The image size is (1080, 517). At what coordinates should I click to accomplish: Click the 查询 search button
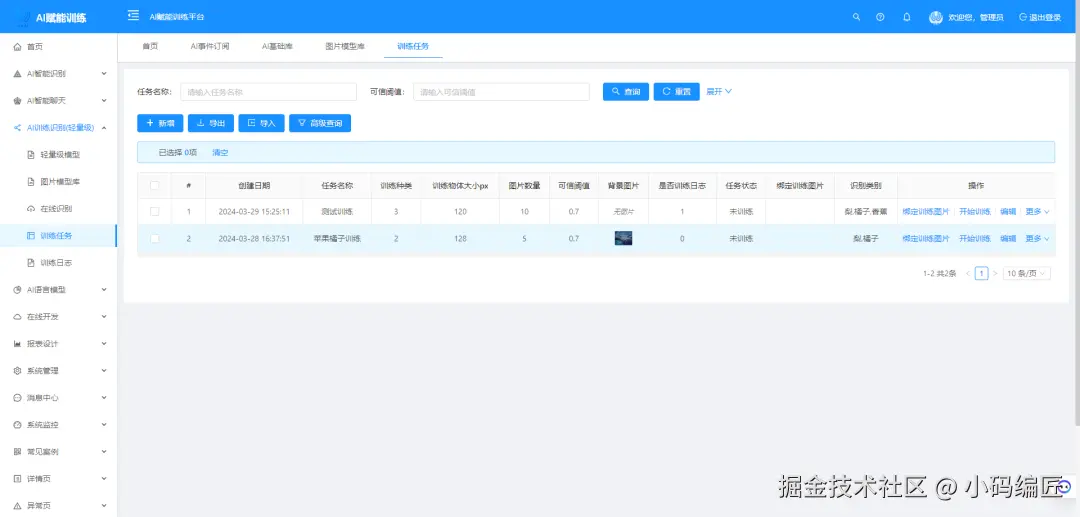[x=625, y=92]
